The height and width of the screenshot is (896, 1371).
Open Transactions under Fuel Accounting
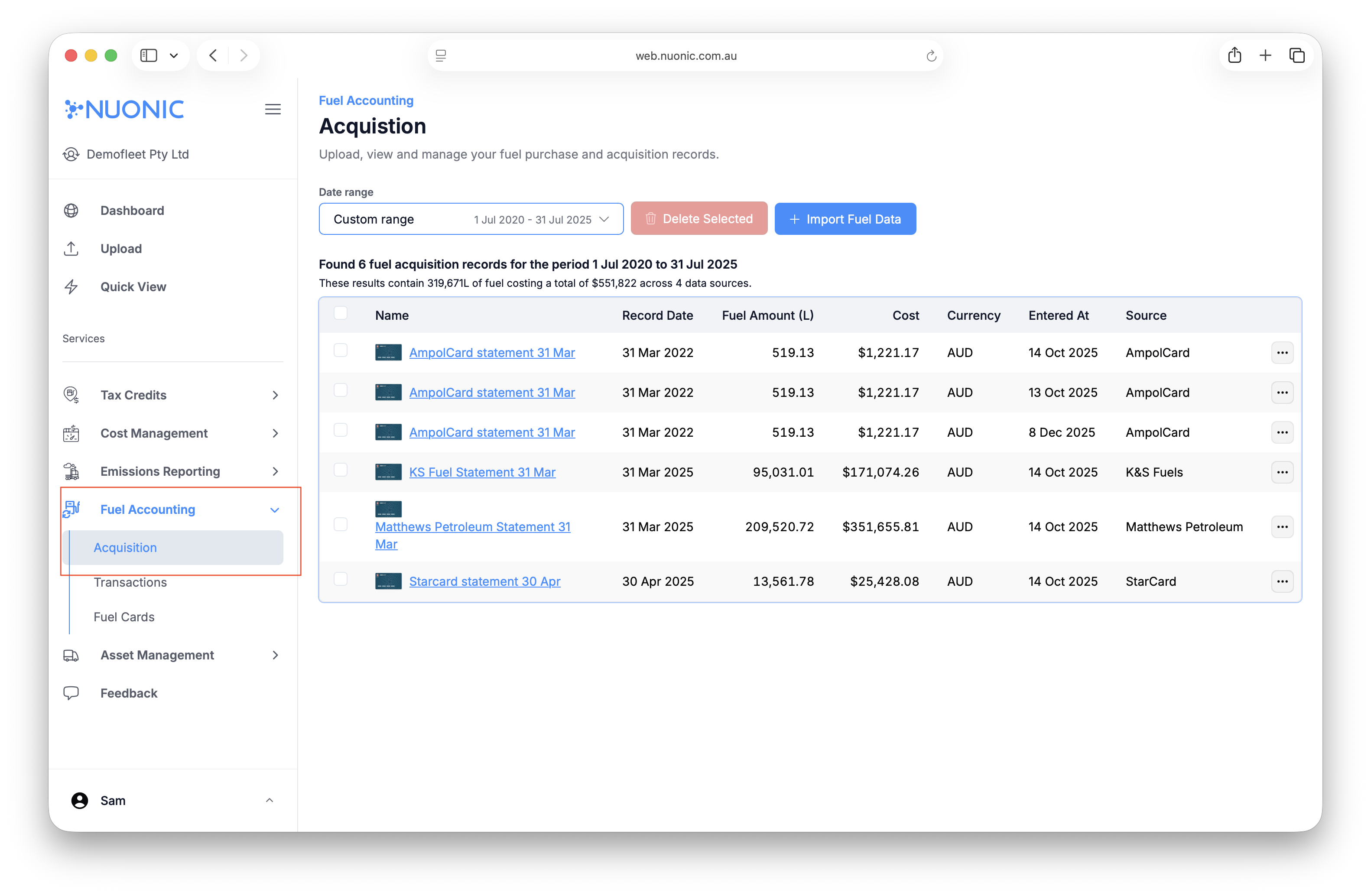130,582
